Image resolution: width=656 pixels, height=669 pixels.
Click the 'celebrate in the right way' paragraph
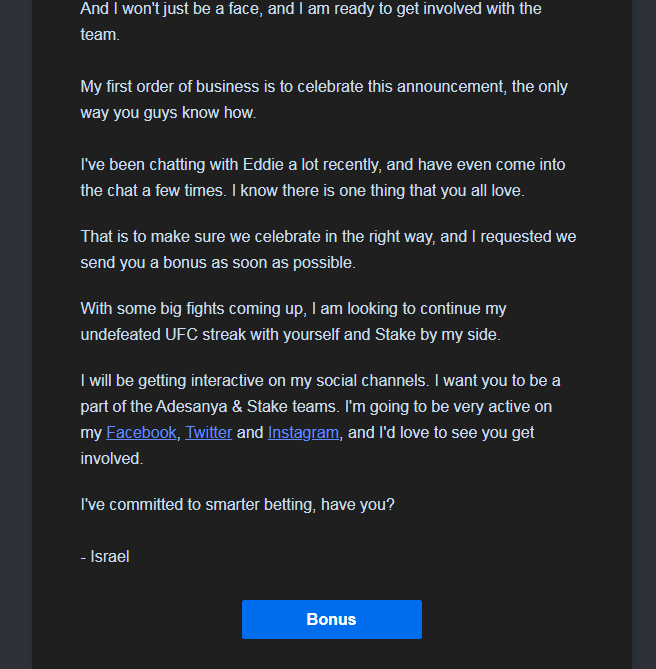click(328, 250)
